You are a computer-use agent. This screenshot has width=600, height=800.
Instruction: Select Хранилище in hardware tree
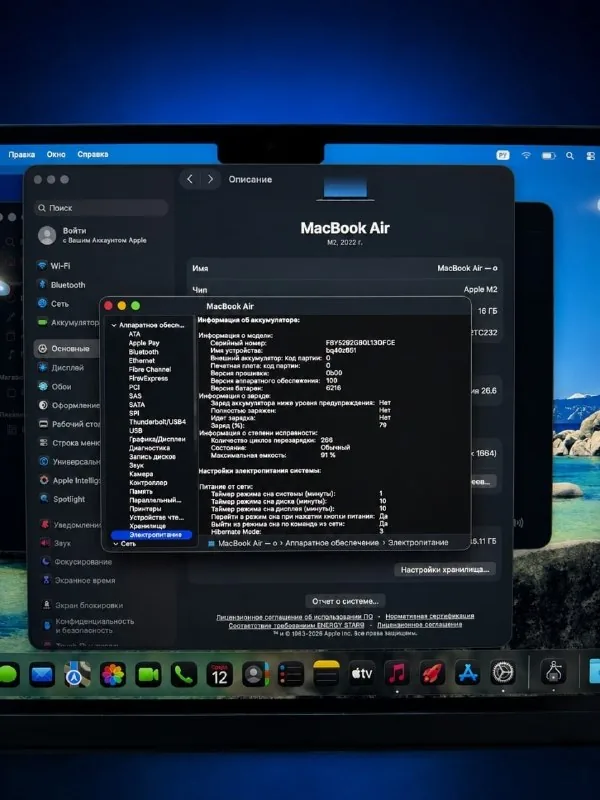click(x=147, y=526)
